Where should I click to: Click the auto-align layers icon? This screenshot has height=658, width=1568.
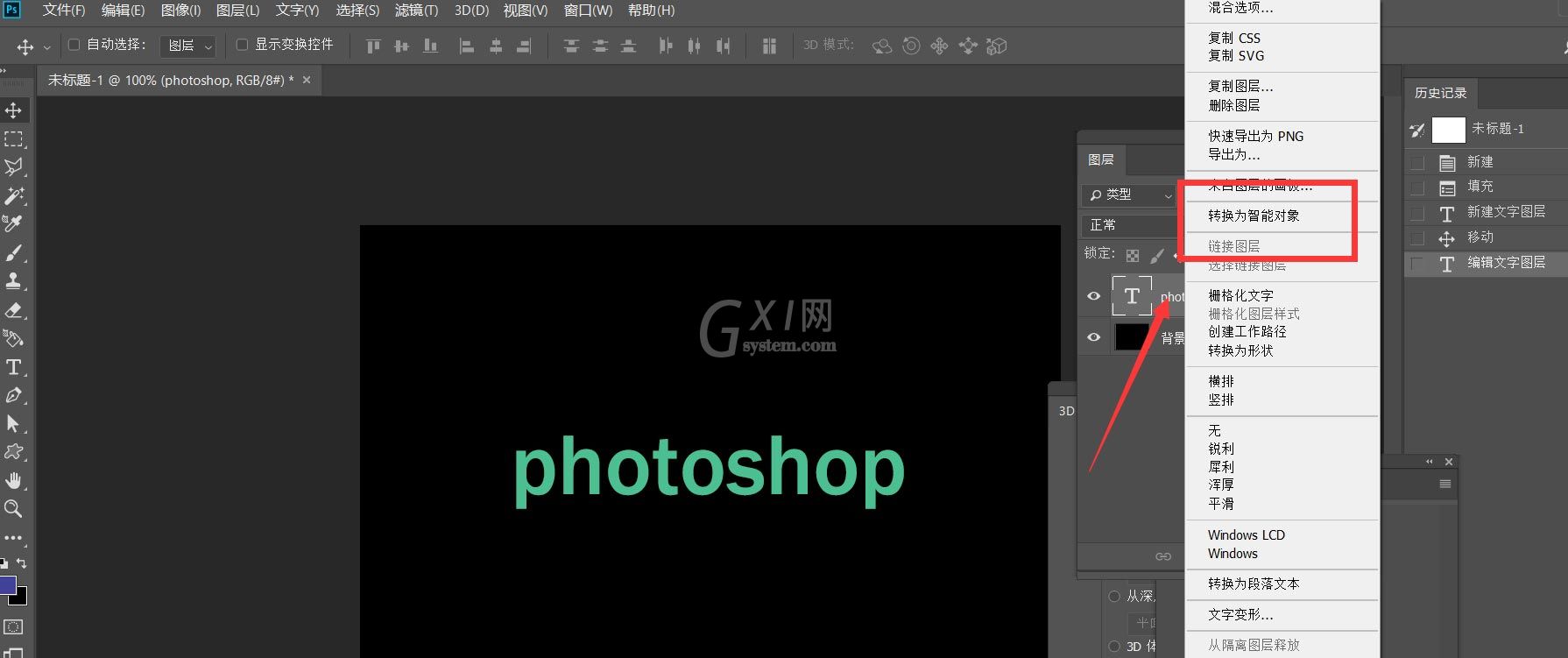click(769, 46)
